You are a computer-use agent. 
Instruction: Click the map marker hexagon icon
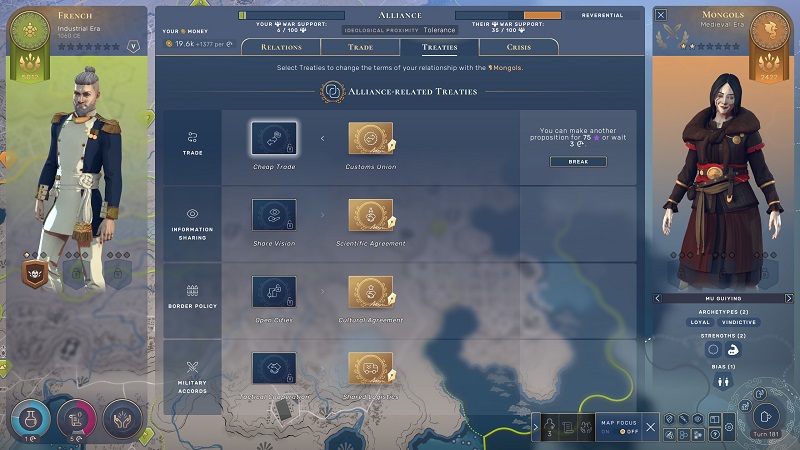tap(669, 419)
